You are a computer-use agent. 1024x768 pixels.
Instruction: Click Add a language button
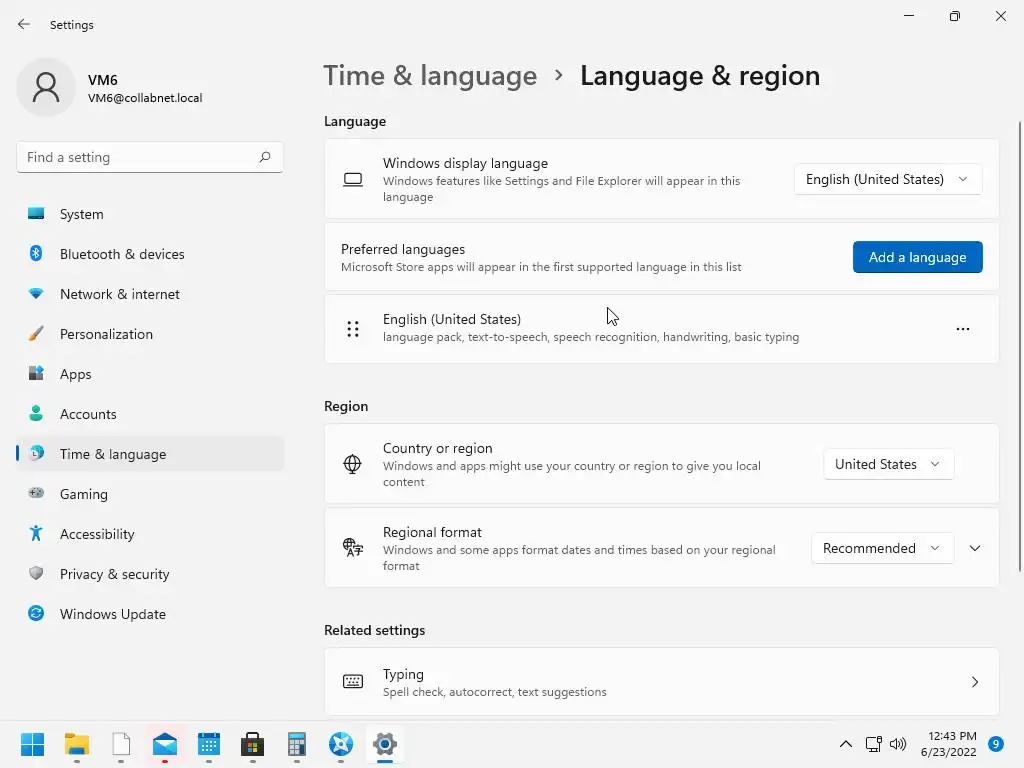click(x=917, y=257)
